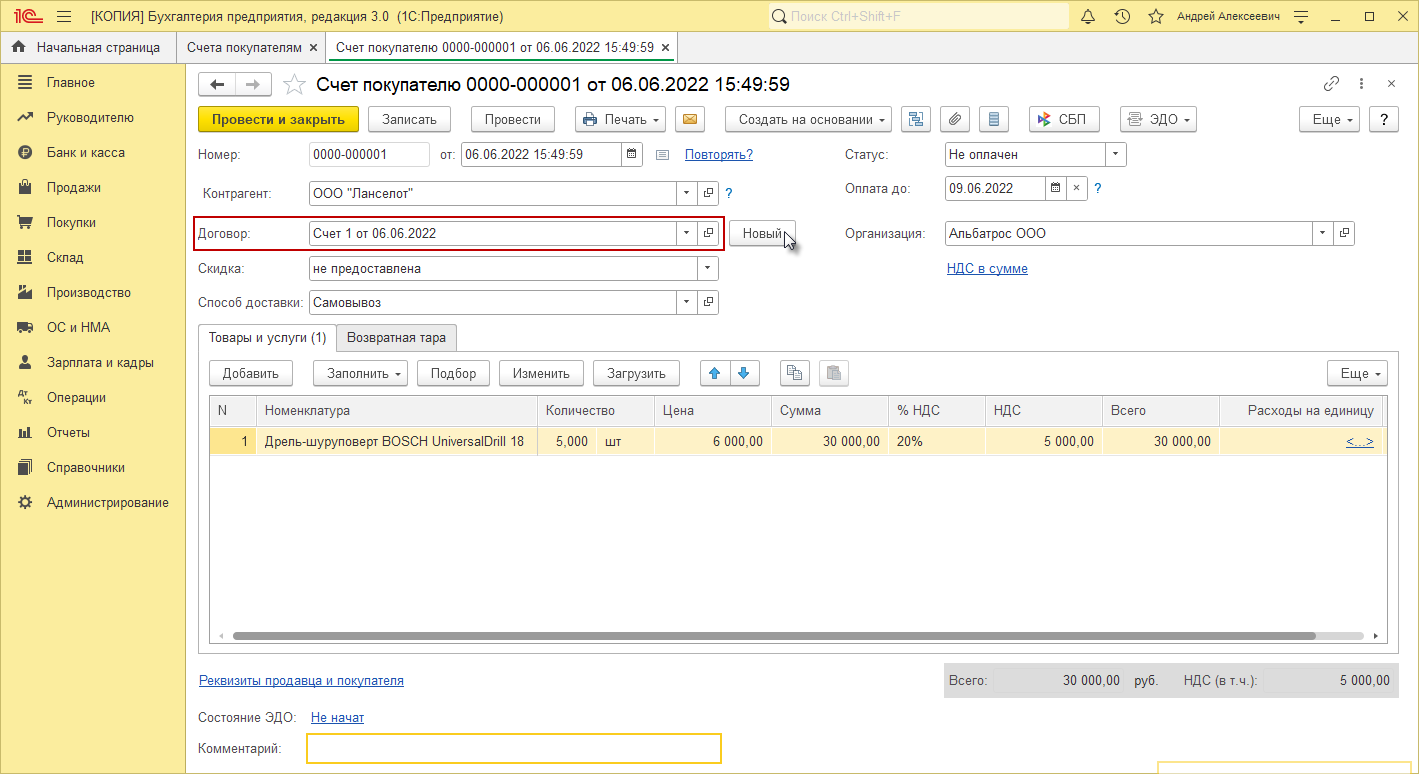The height and width of the screenshot is (774, 1419).
Task: Open favorites star icon in title bar
Action: pos(1155,17)
